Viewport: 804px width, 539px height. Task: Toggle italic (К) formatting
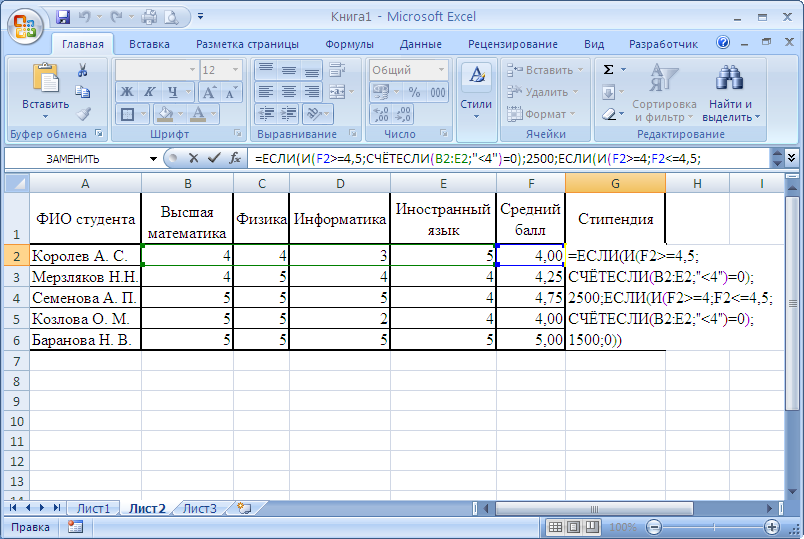pyautogui.click(x=149, y=92)
